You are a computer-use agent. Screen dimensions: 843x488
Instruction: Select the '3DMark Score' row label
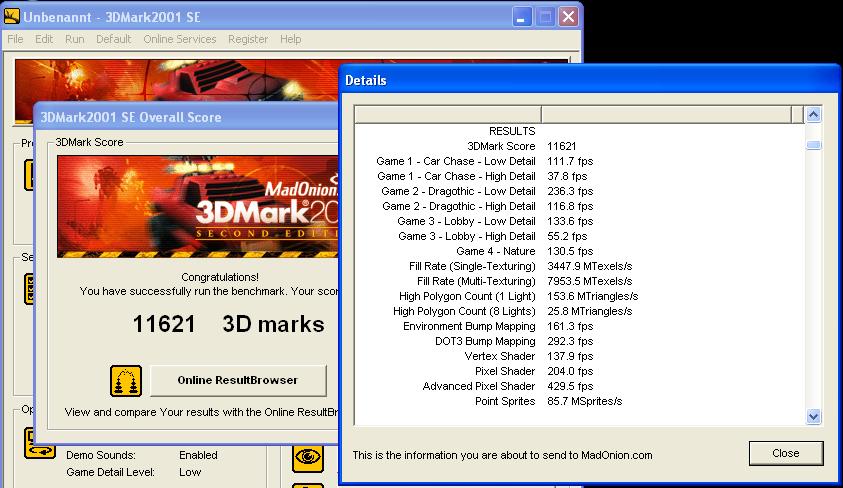point(501,146)
